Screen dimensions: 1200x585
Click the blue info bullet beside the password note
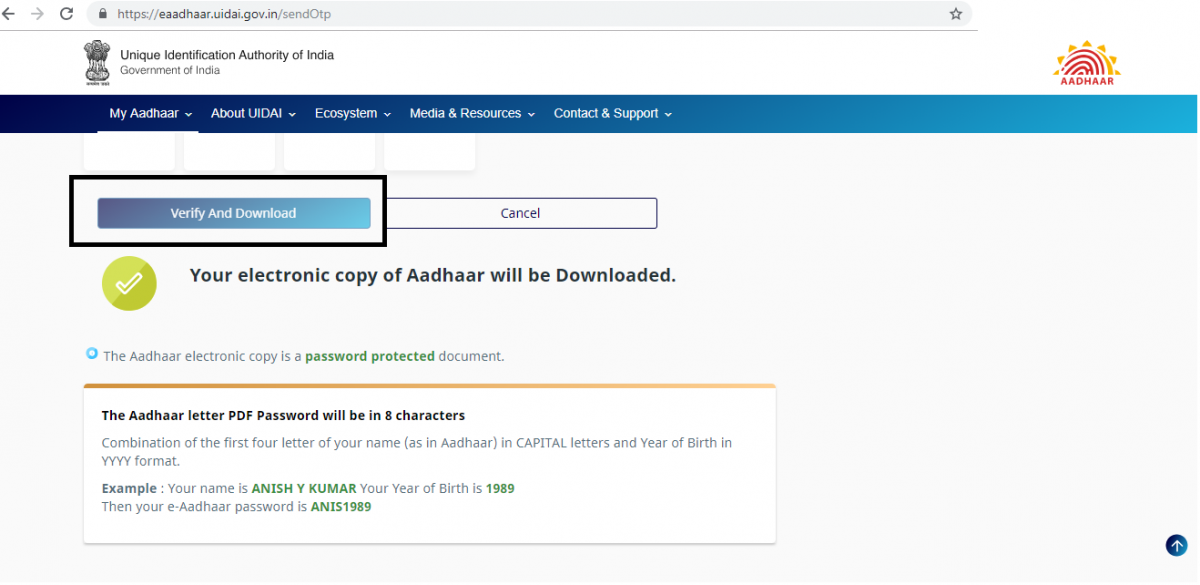(91, 354)
